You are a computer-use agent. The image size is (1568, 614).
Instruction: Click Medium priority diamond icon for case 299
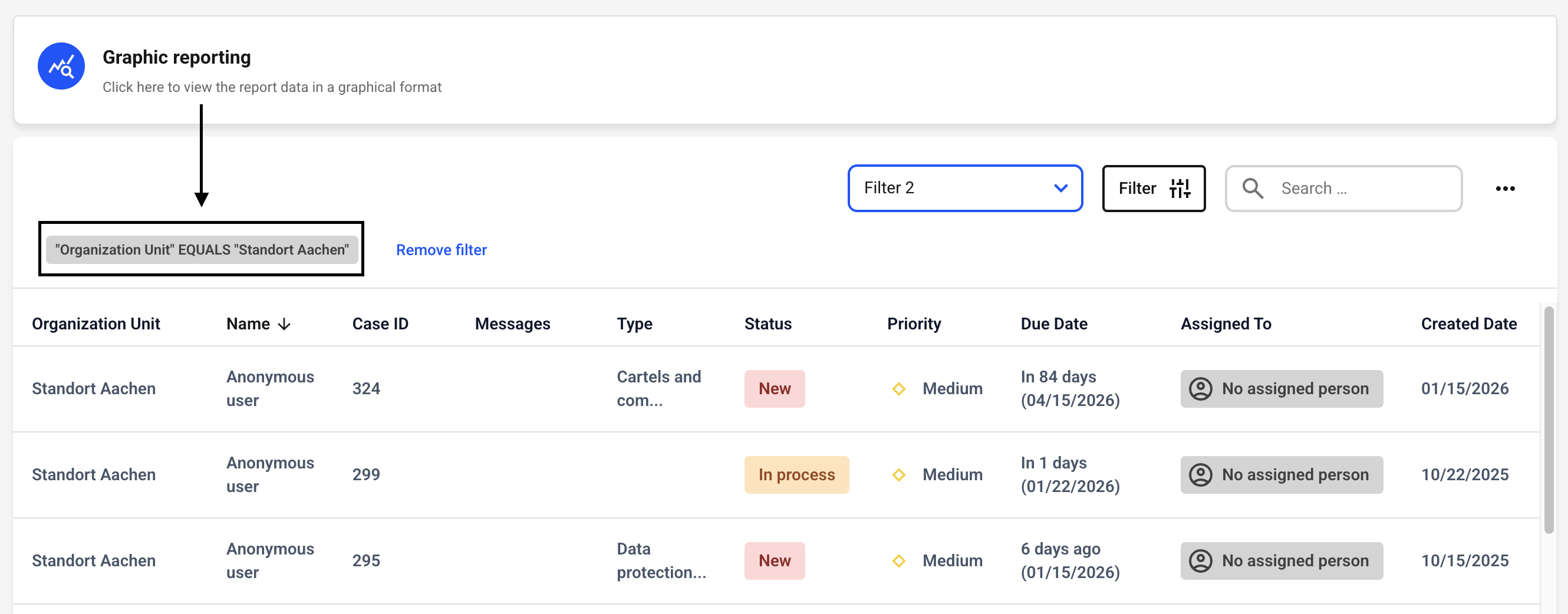click(x=898, y=475)
